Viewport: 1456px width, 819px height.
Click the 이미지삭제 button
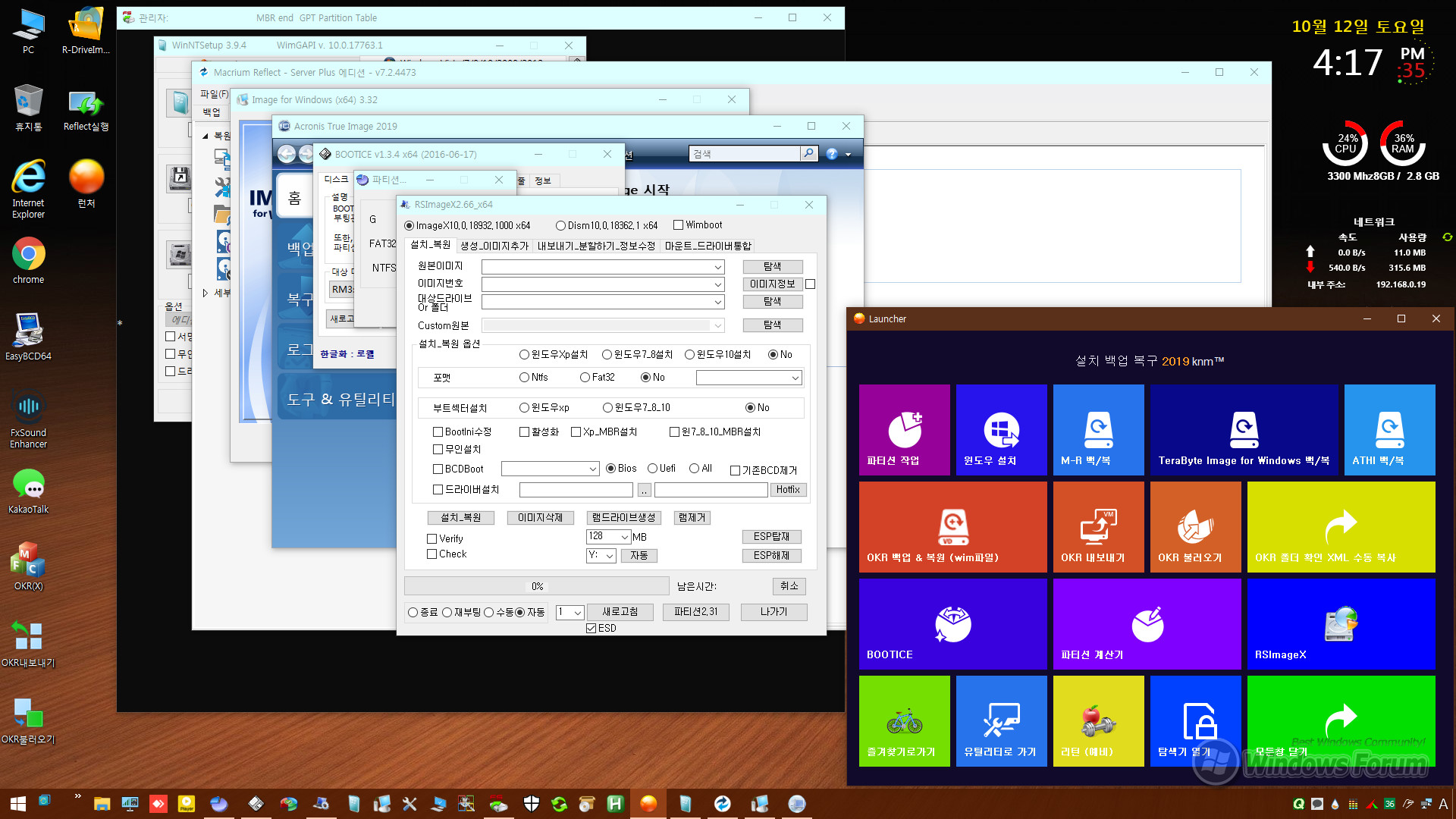click(540, 517)
